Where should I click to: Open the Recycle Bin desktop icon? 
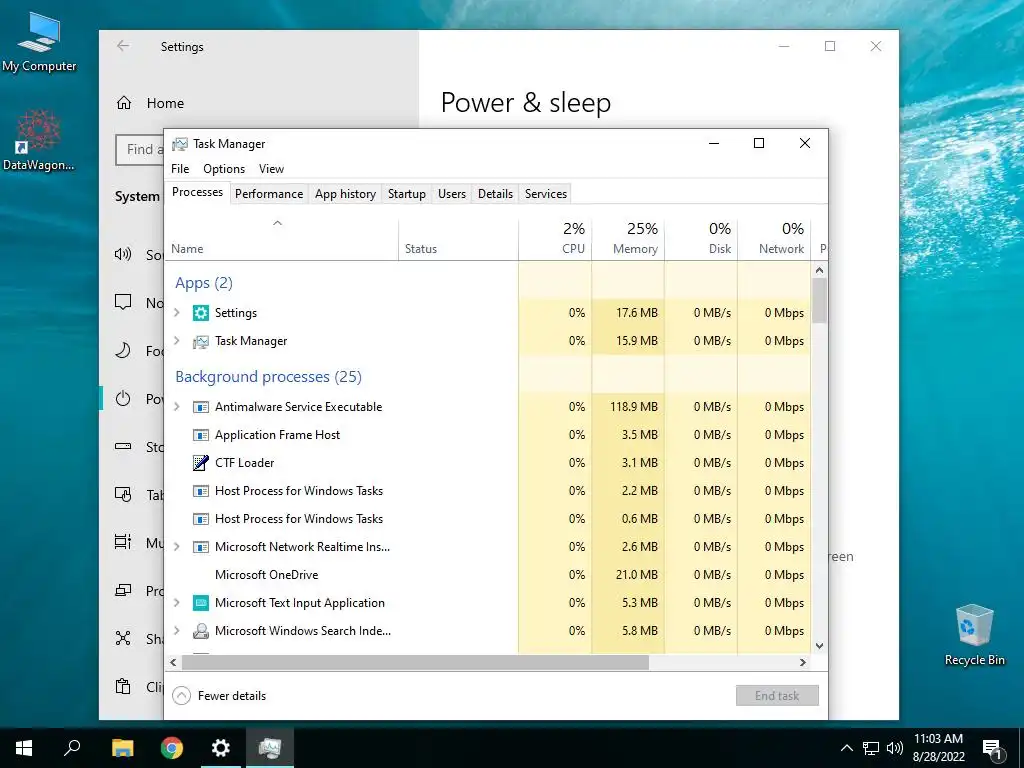coord(974,634)
